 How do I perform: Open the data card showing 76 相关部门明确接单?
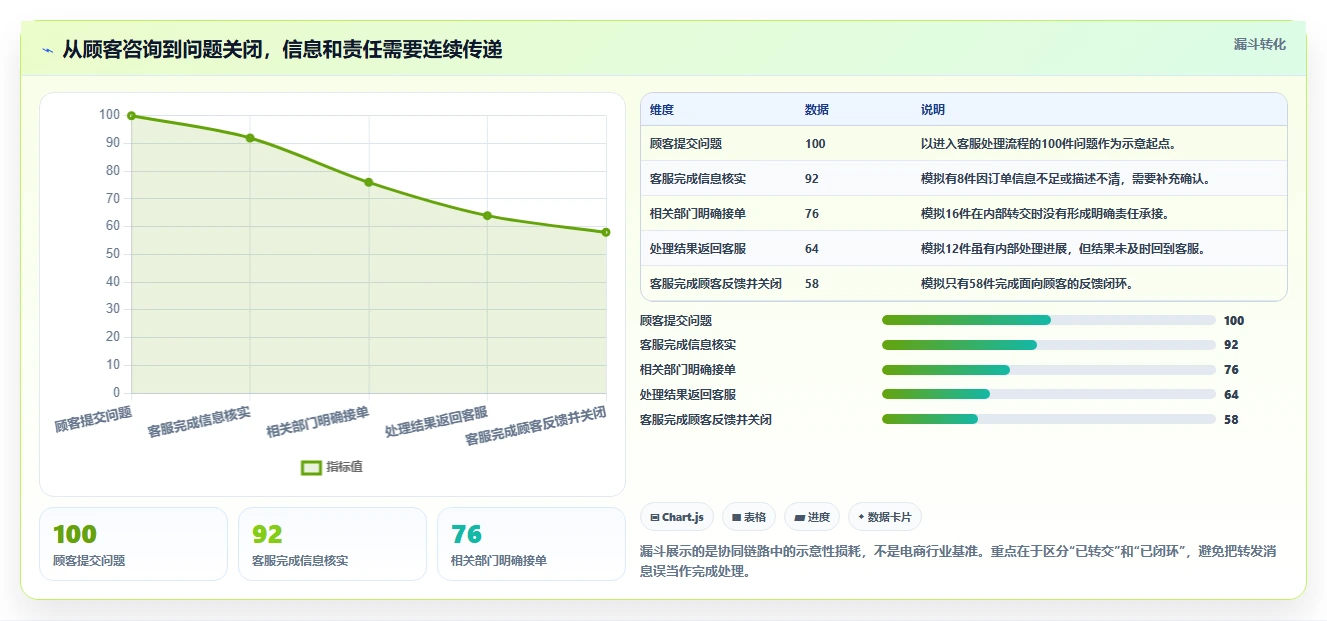(x=531, y=544)
